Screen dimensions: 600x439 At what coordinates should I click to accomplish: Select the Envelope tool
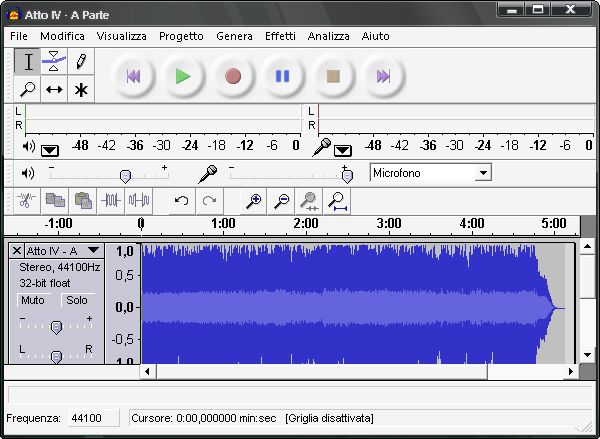pos(54,62)
